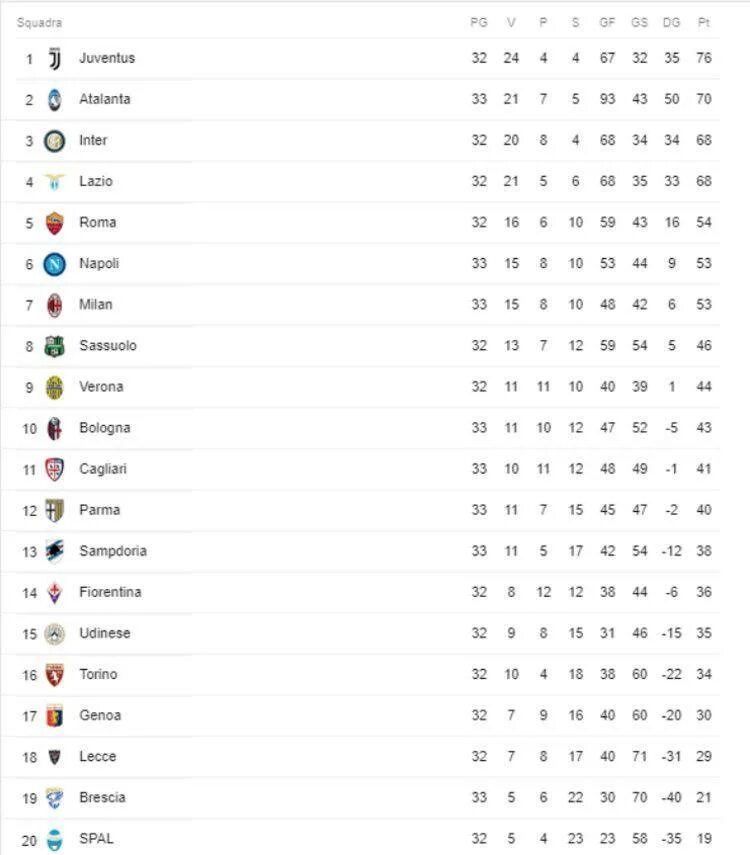This screenshot has height=855, width=750.
Task: Click the Roma club crest icon
Action: (55, 223)
